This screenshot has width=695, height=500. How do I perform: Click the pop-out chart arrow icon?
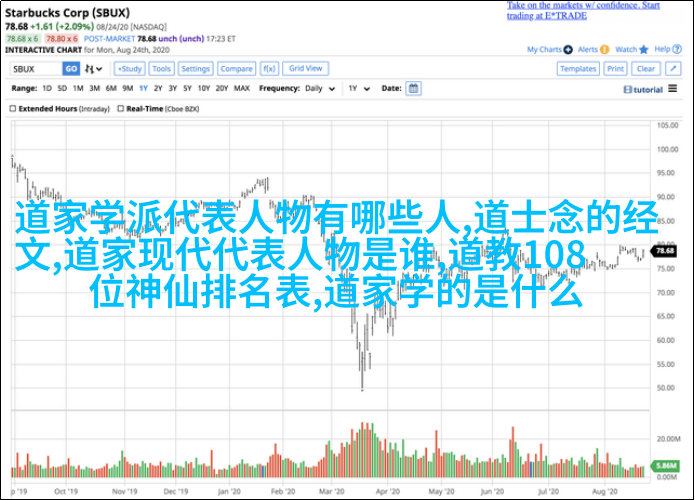673,69
